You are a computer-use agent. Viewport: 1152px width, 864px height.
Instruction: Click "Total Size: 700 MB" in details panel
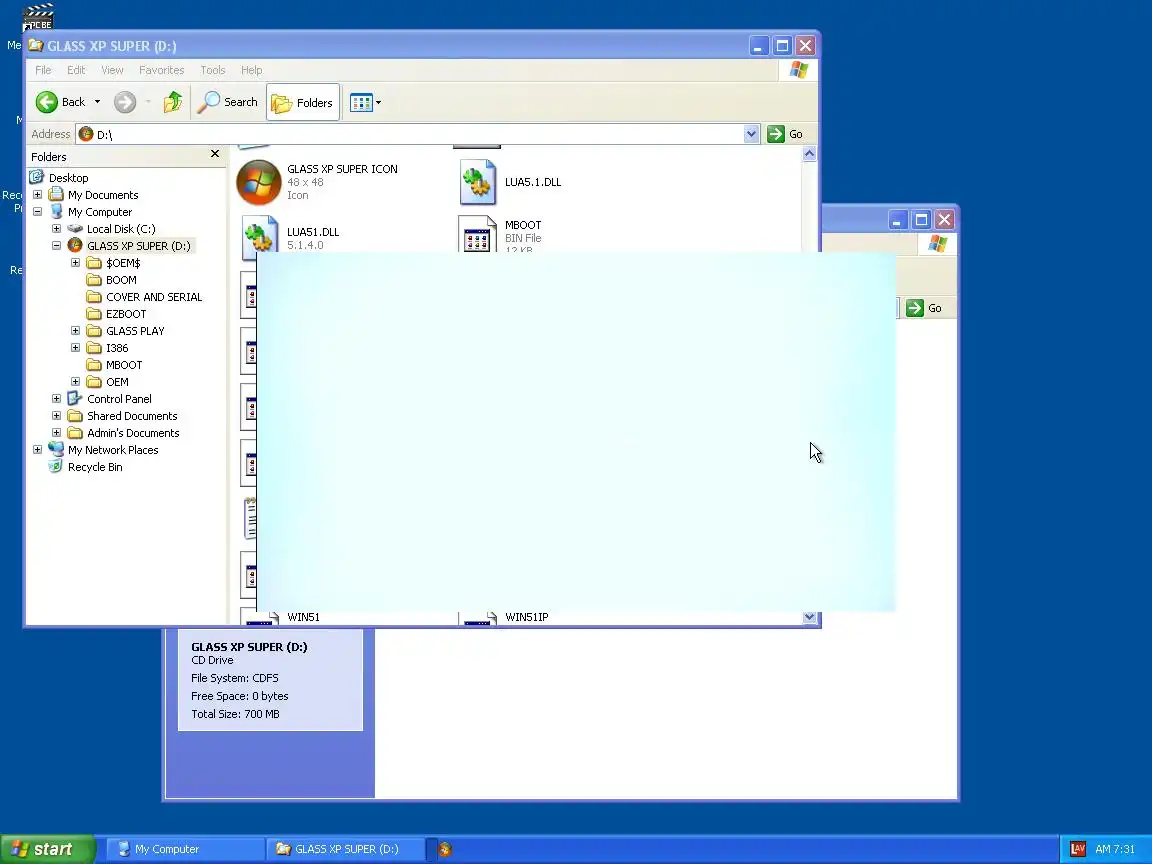pos(235,714)
